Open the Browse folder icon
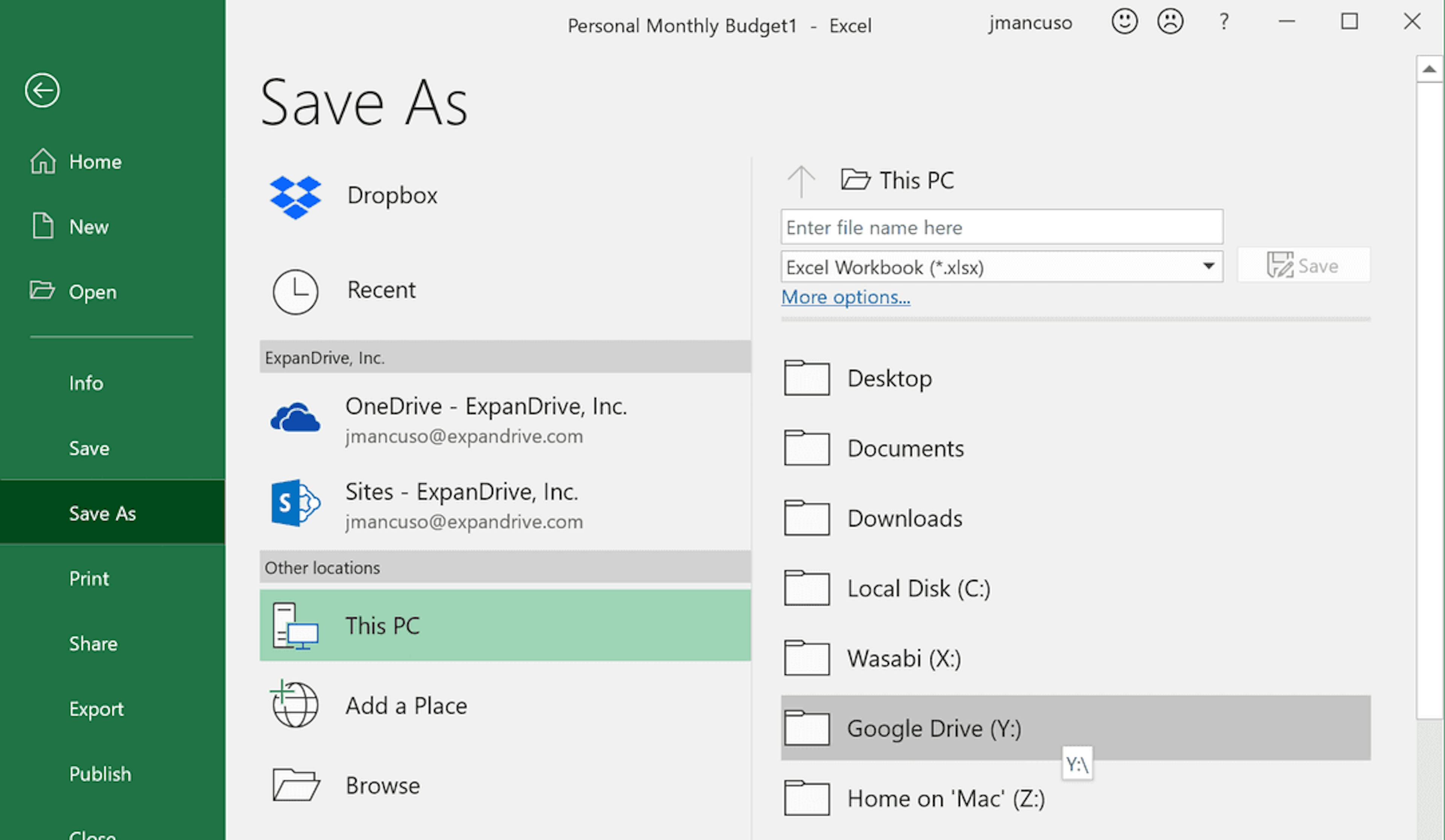Image resolution: width=1445 pixels, height=840 pixels. [x=295, y=784]
